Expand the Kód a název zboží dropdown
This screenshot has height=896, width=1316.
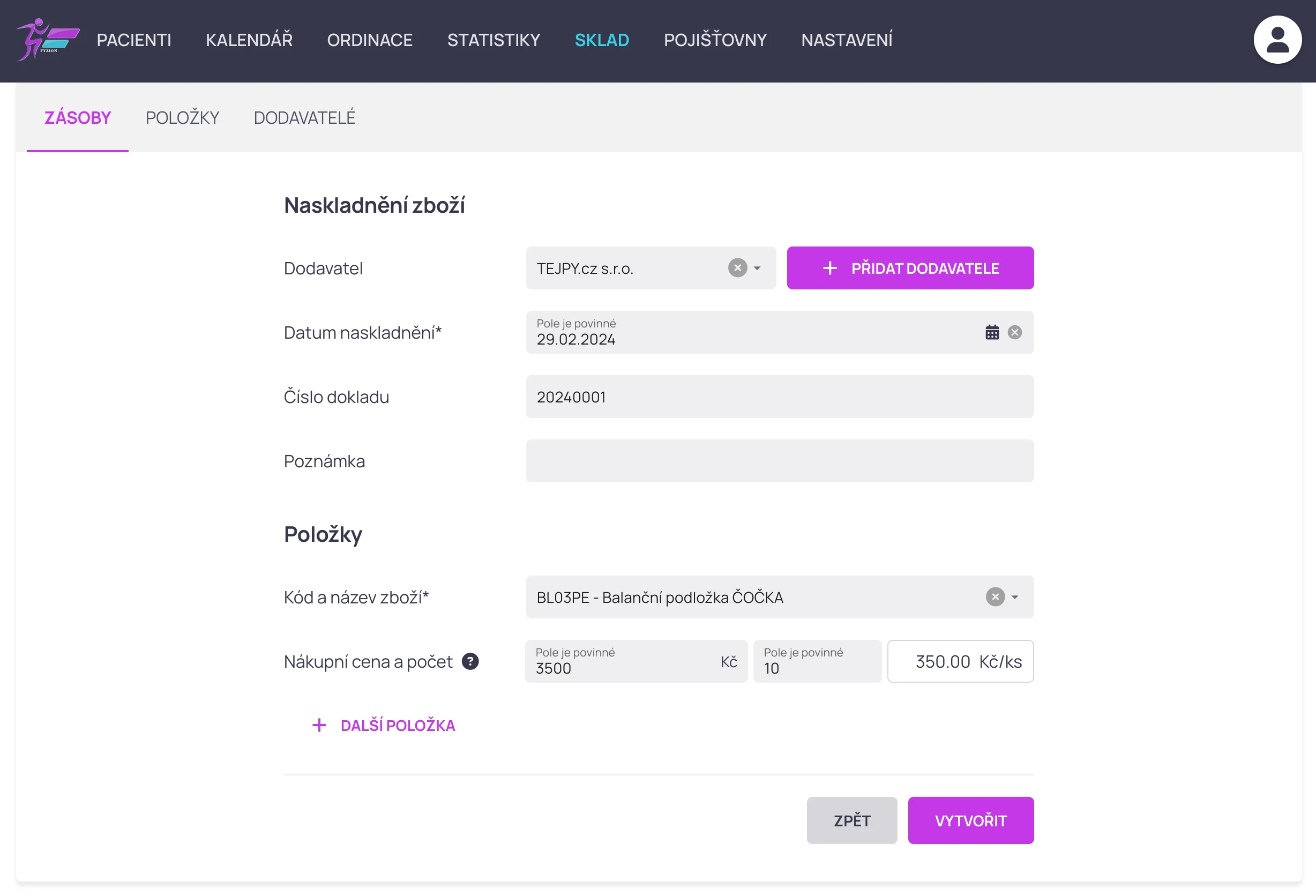(x=1015, y=597)
